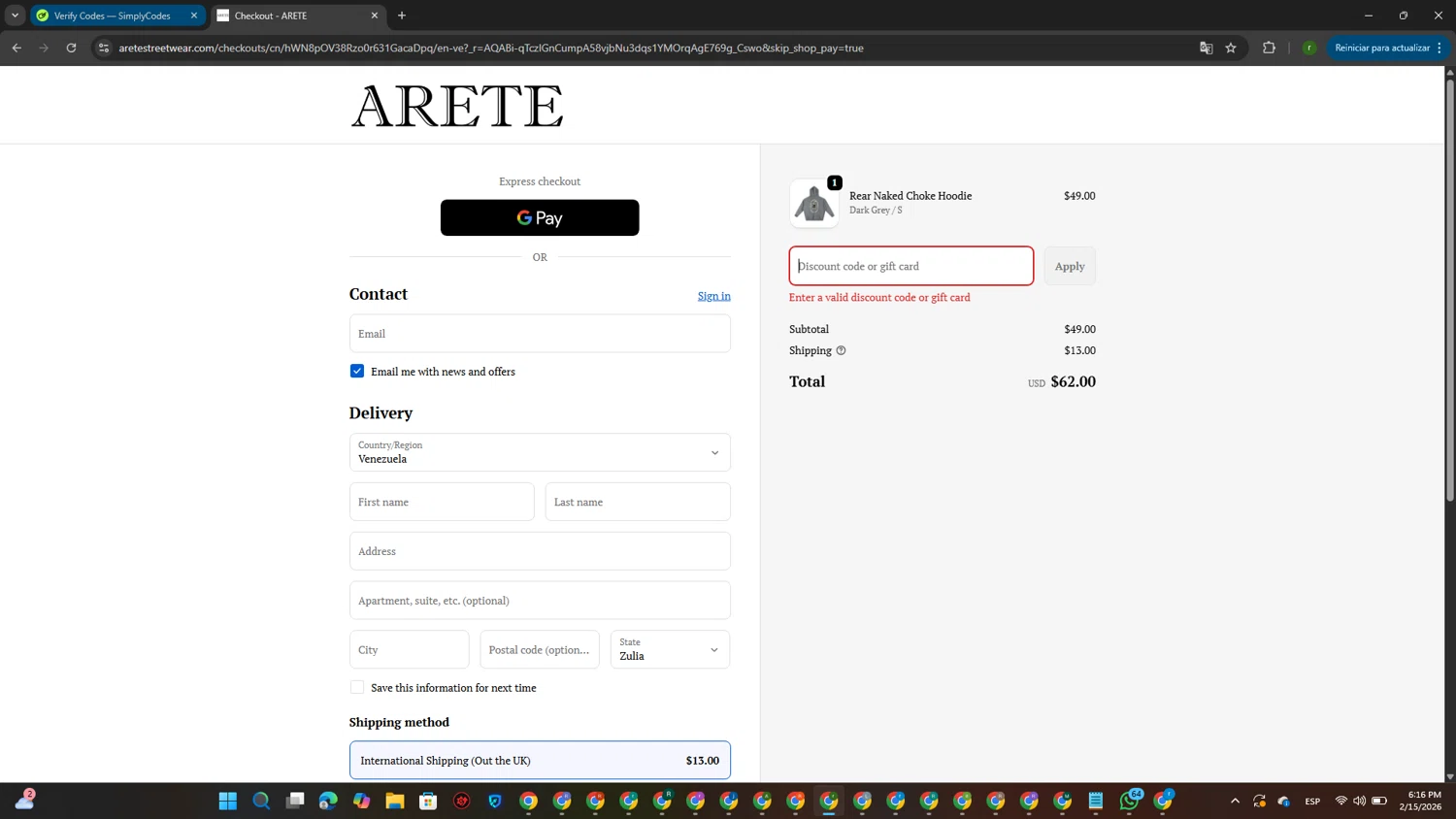The height and width of the screenshot is (819, 1456).
Task: Open Task View on the taskbar
Action: point(295,801)
